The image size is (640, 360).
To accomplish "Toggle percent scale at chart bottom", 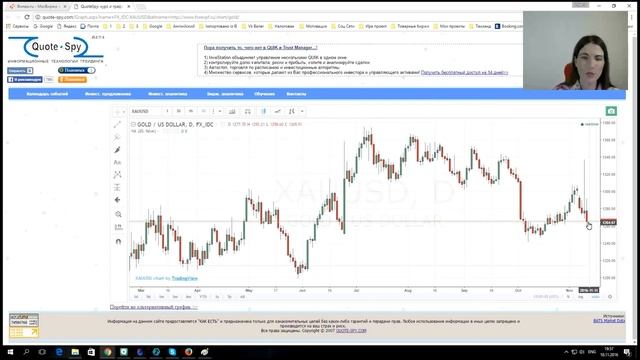I will click(568, 297).
